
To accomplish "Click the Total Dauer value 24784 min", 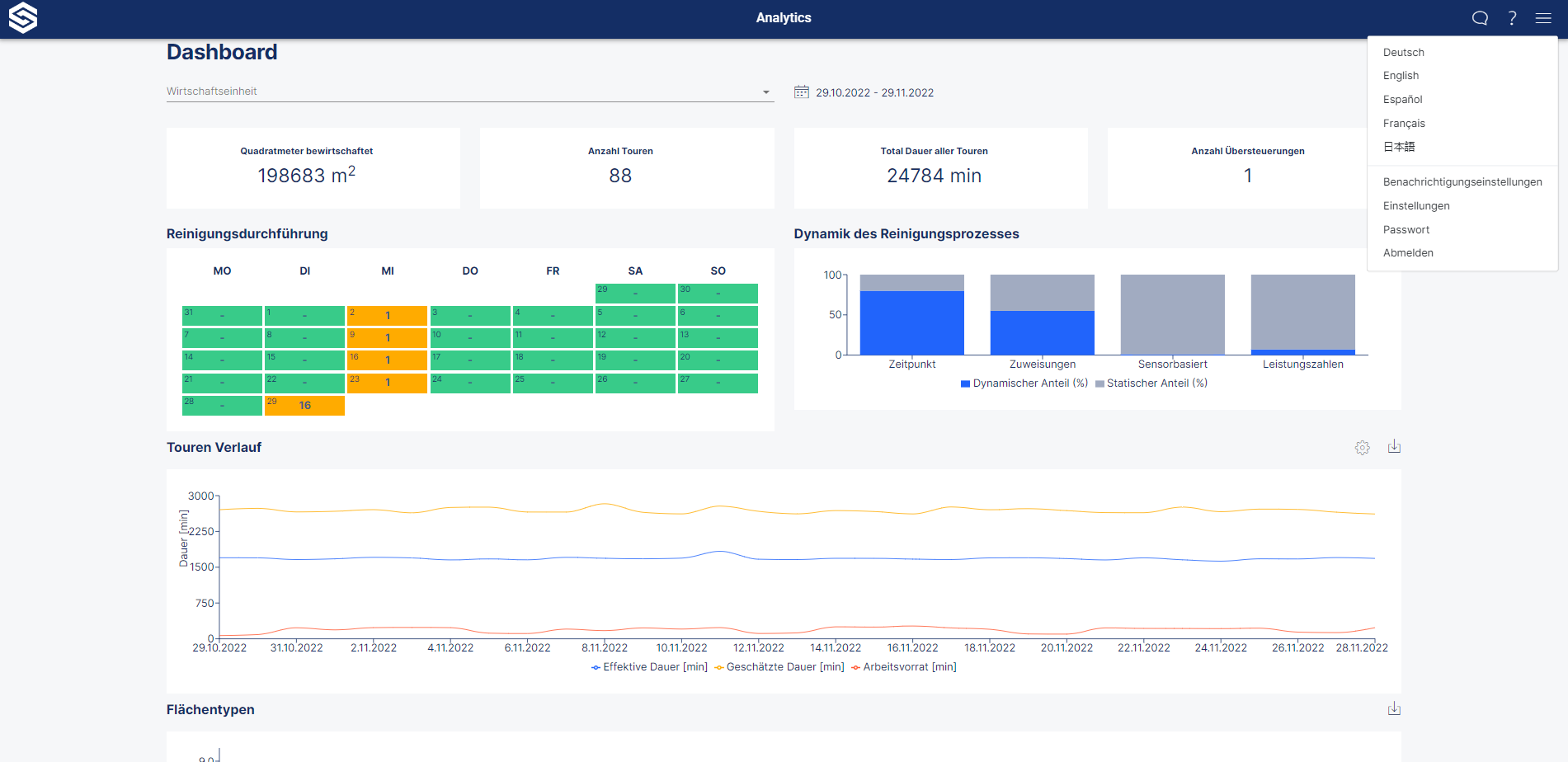I will tap(934, 176).
